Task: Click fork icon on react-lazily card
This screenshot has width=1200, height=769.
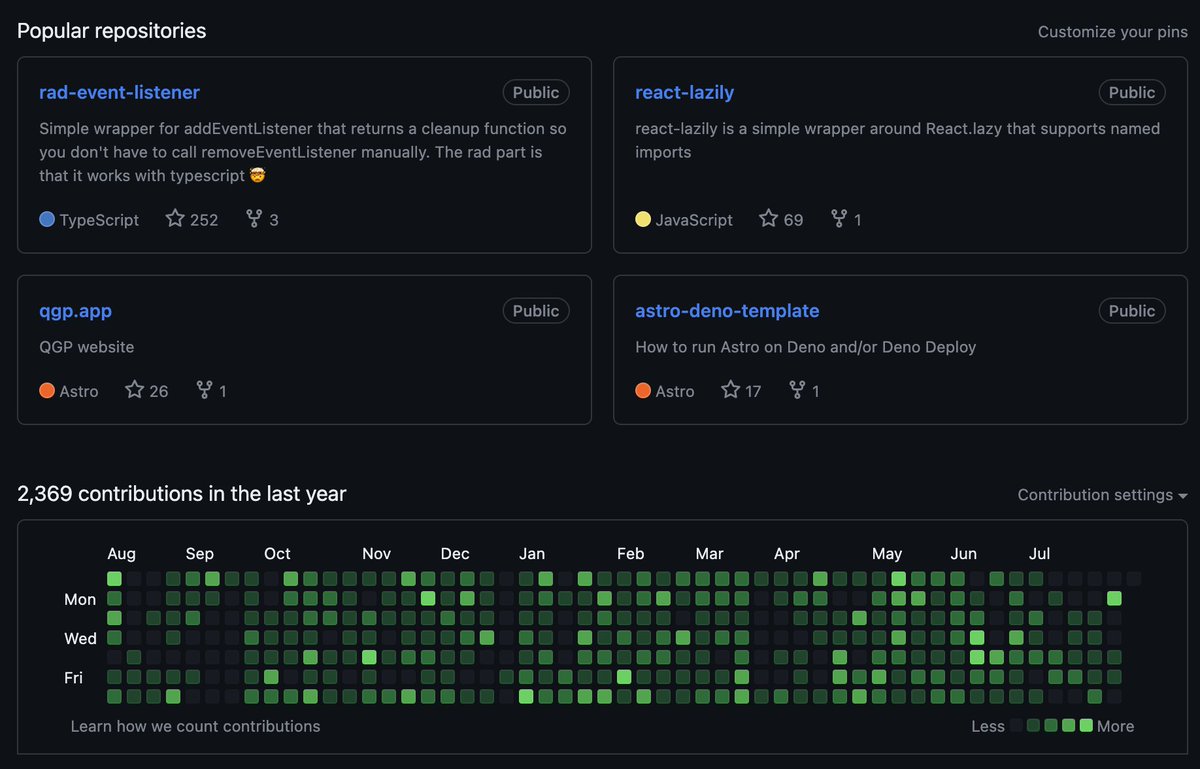Action: point(839,218)
